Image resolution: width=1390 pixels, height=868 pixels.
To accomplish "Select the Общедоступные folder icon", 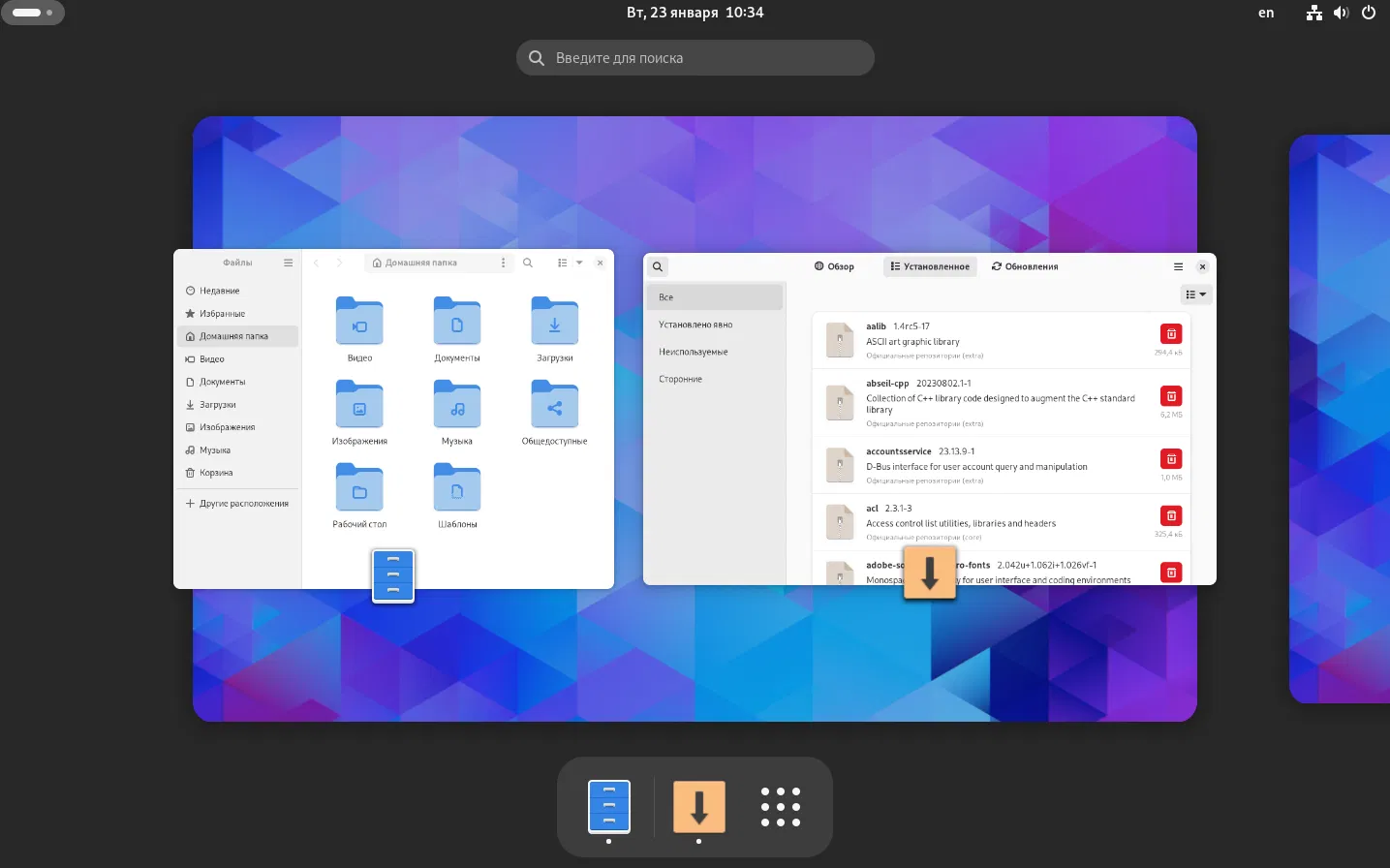I will click(555, 405).
